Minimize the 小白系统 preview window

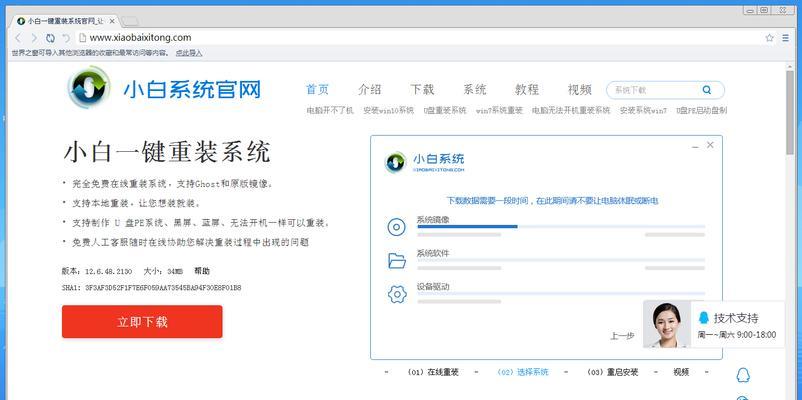pyautogui.click(x=695, y=146)
